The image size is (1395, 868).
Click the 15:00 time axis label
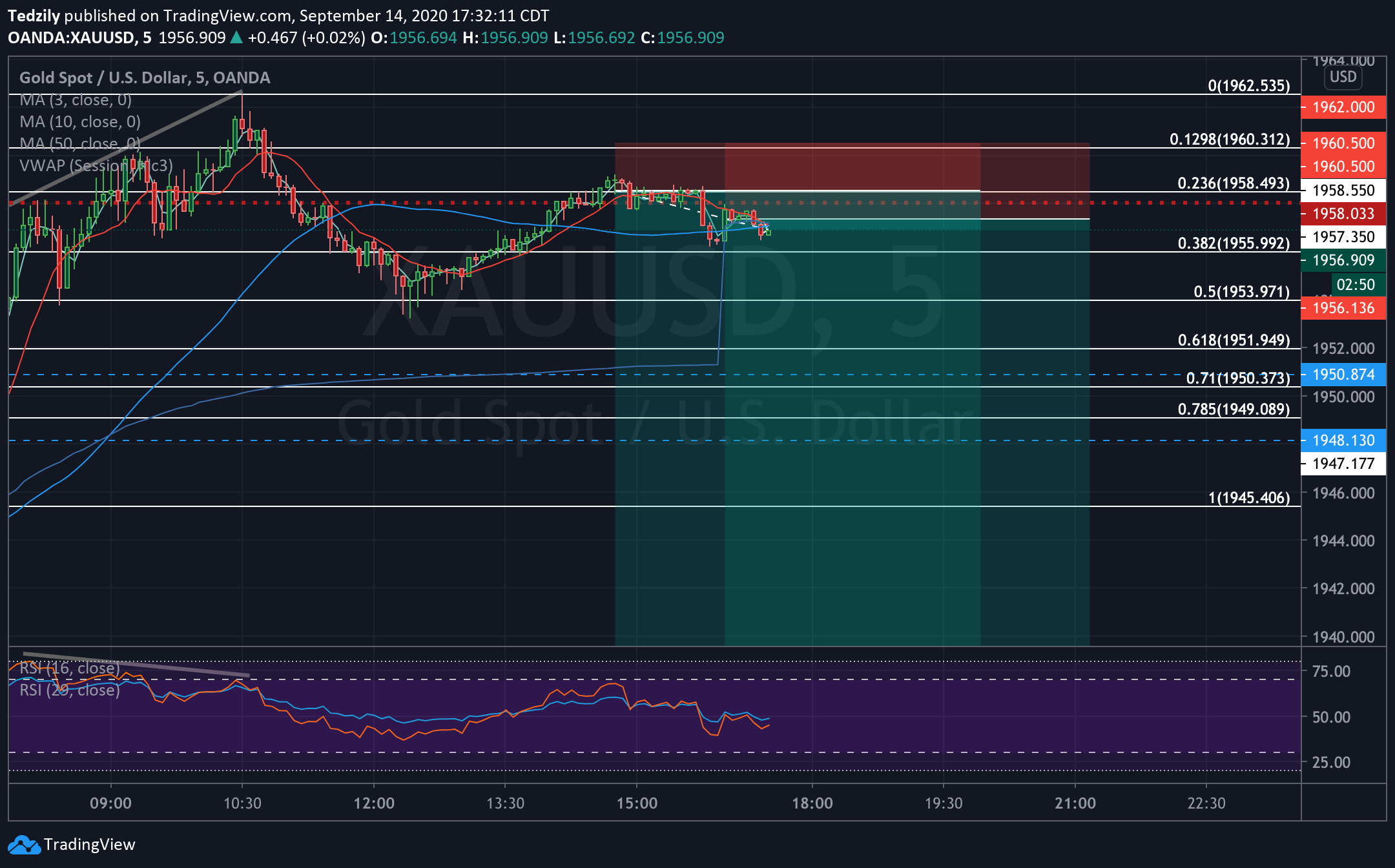click(637, 803)
